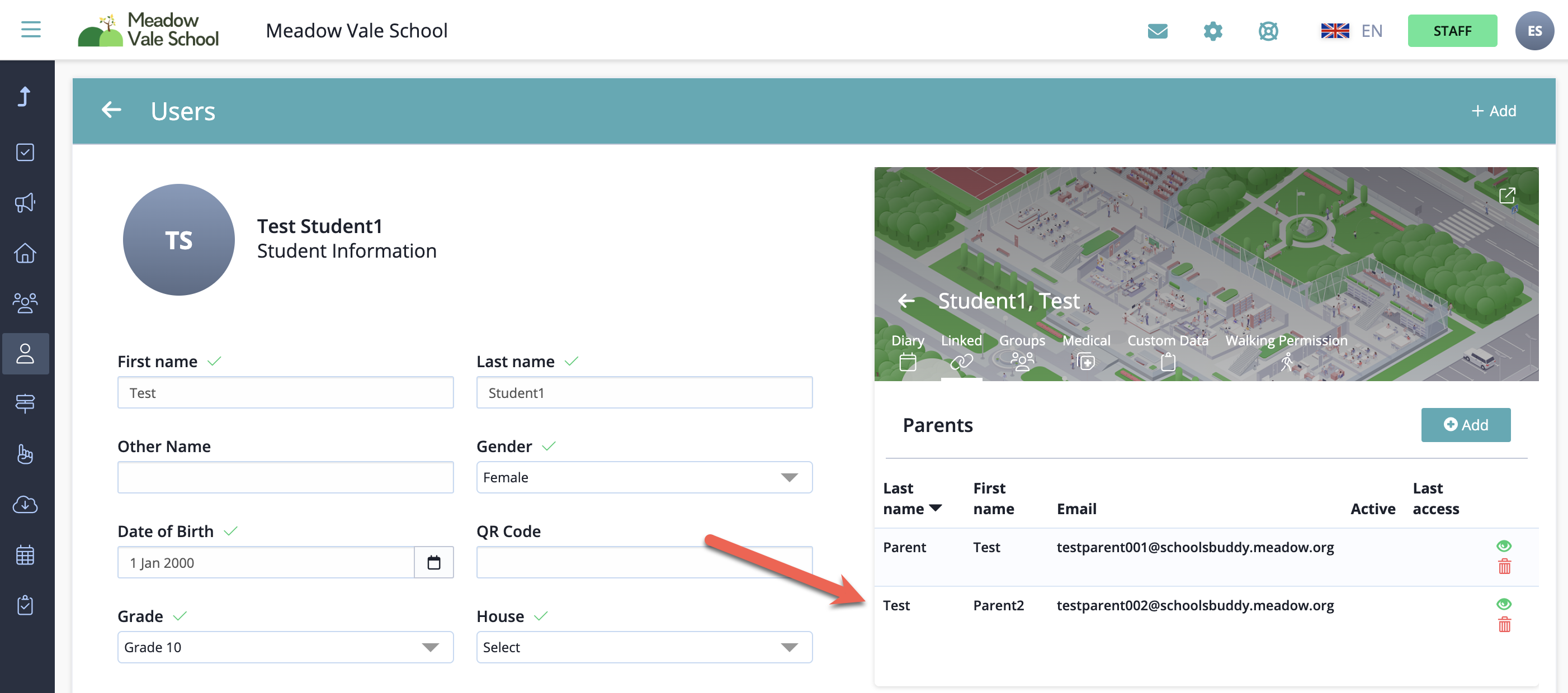1568x693 pixels.
Task: Click the cloud download sidebar icon
Action: [x=25, y=505]
